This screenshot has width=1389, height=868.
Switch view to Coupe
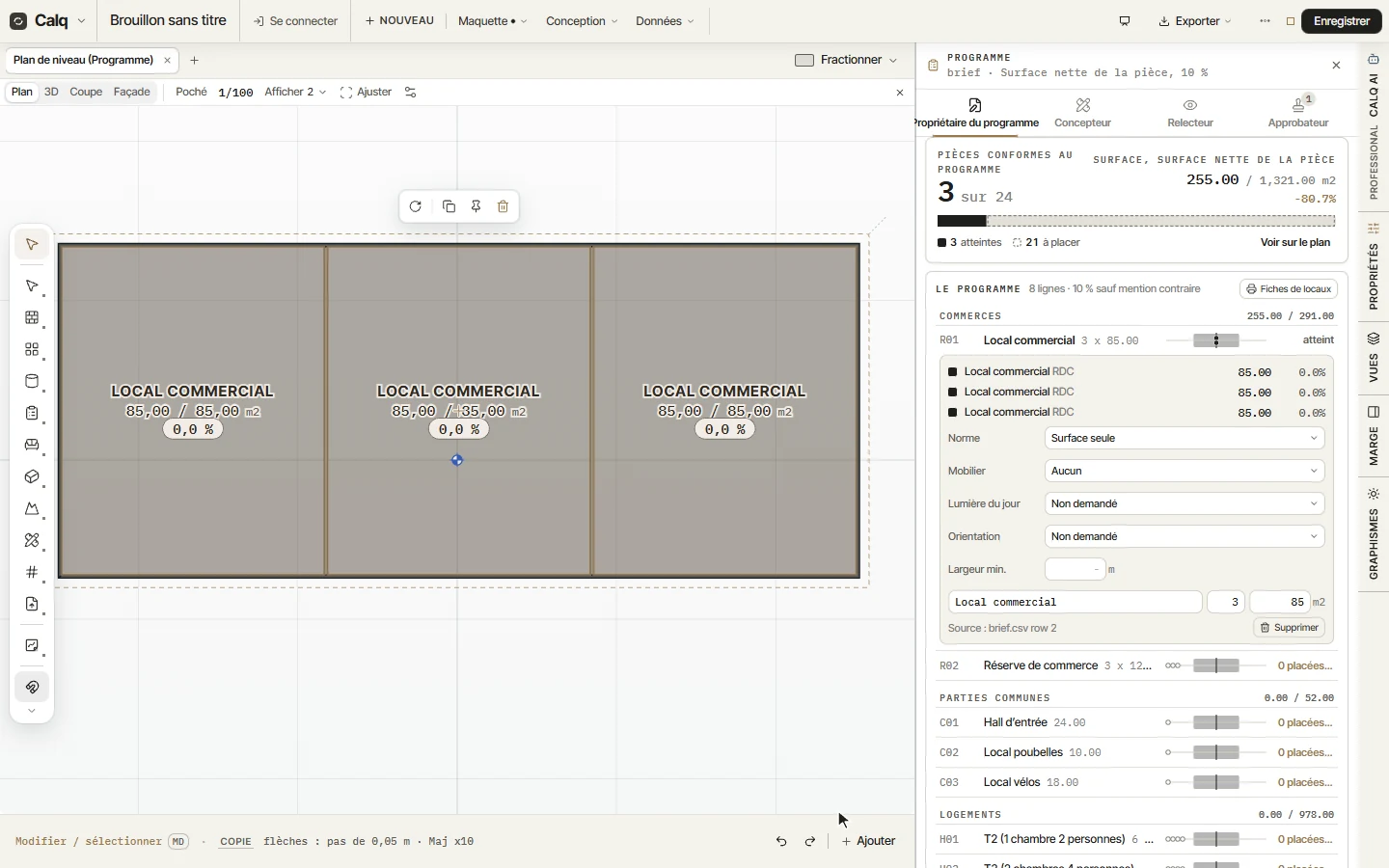pos(86,92)
